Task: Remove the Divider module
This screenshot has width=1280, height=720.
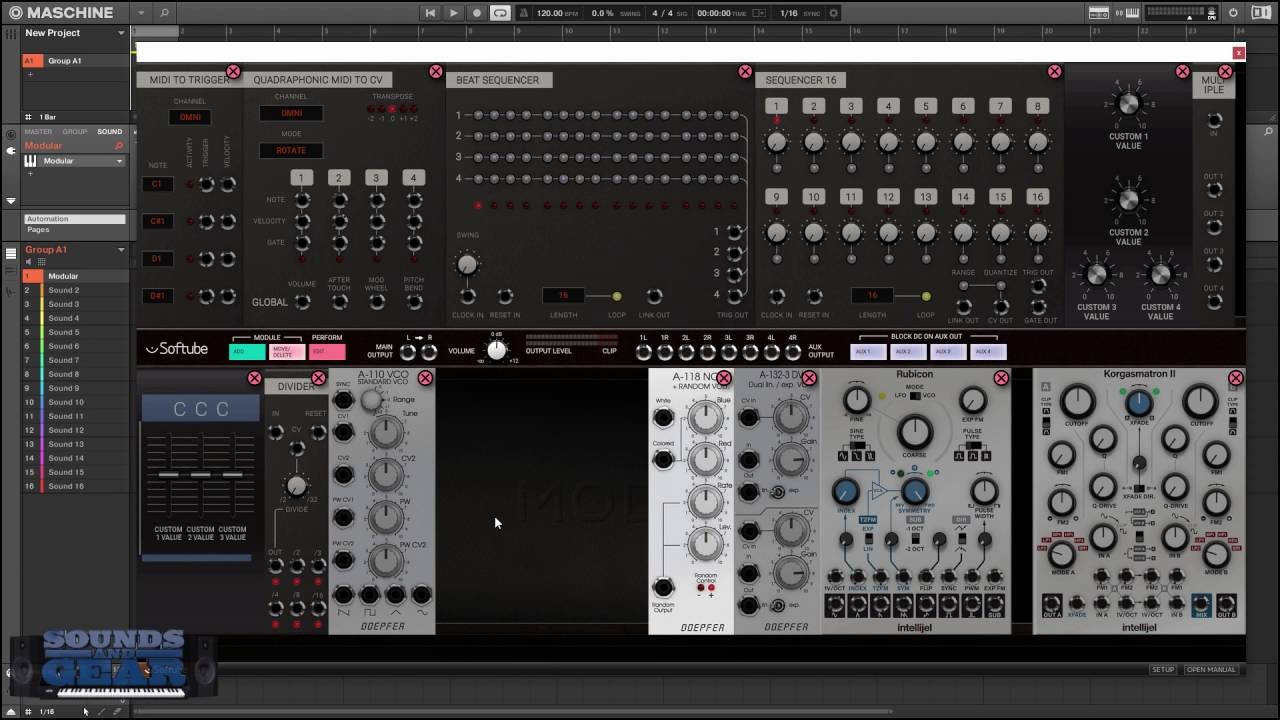Action: point(318,378)
